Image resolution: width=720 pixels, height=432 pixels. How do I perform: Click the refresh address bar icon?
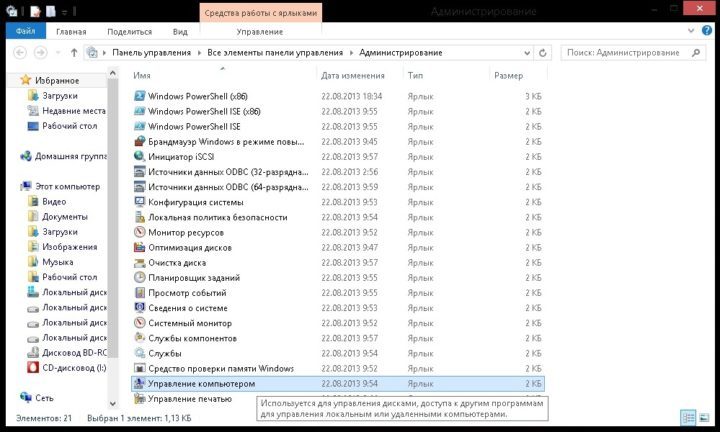(x=542, y=53)
